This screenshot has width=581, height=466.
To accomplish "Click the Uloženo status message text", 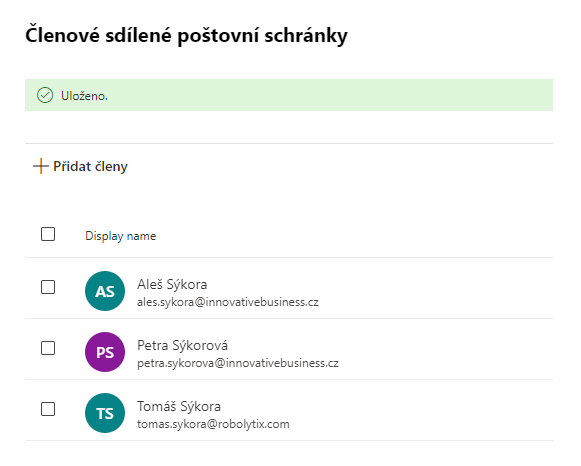I will [84, 96].
